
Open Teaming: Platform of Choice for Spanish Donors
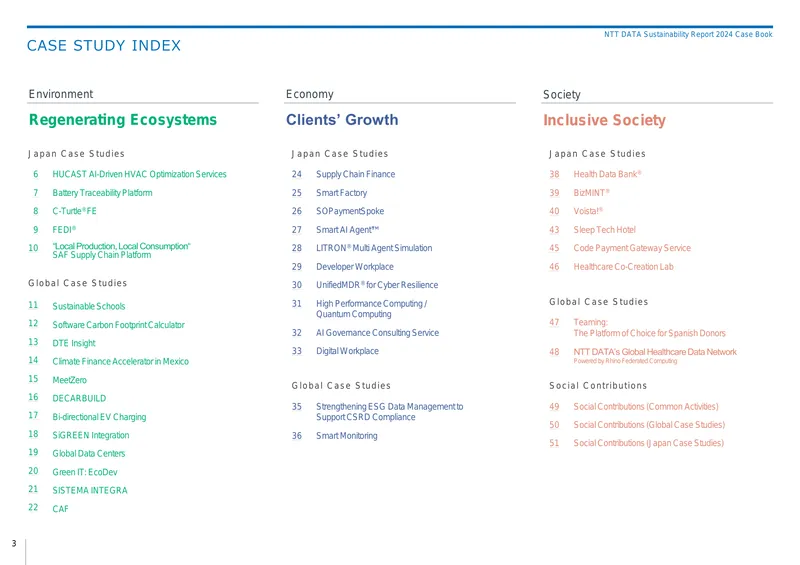point(649,328)
